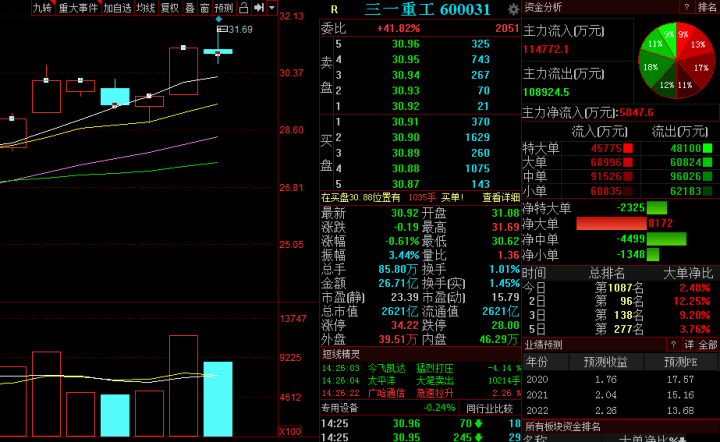Click the blue diamond marker above candlestick
Image resolution: width=720 pixels, height=442 pixels.
(x=218, y=19)
